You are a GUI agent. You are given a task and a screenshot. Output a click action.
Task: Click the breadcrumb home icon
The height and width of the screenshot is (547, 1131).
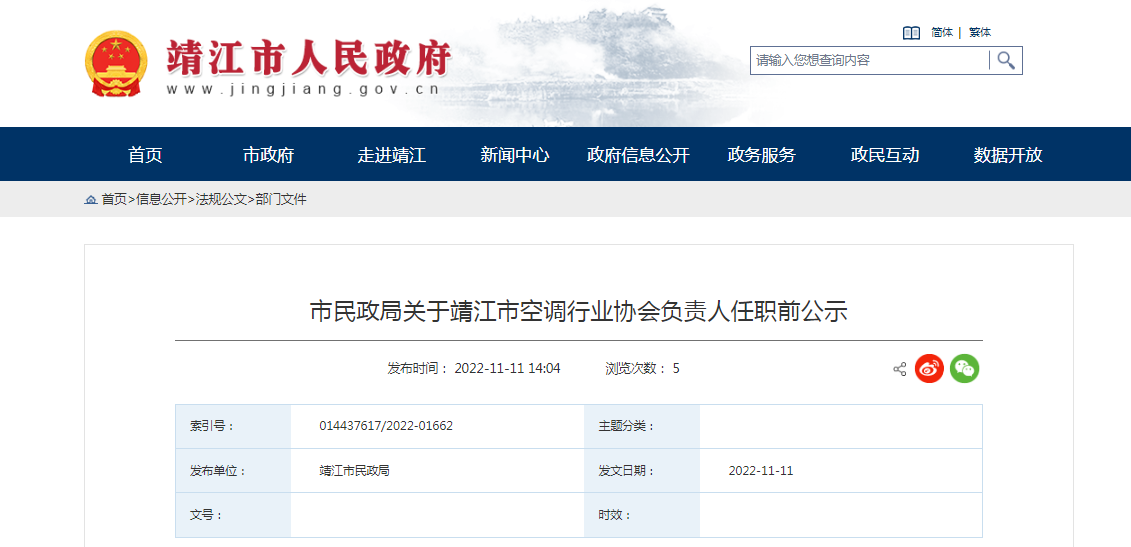click(x=91, y=200)
